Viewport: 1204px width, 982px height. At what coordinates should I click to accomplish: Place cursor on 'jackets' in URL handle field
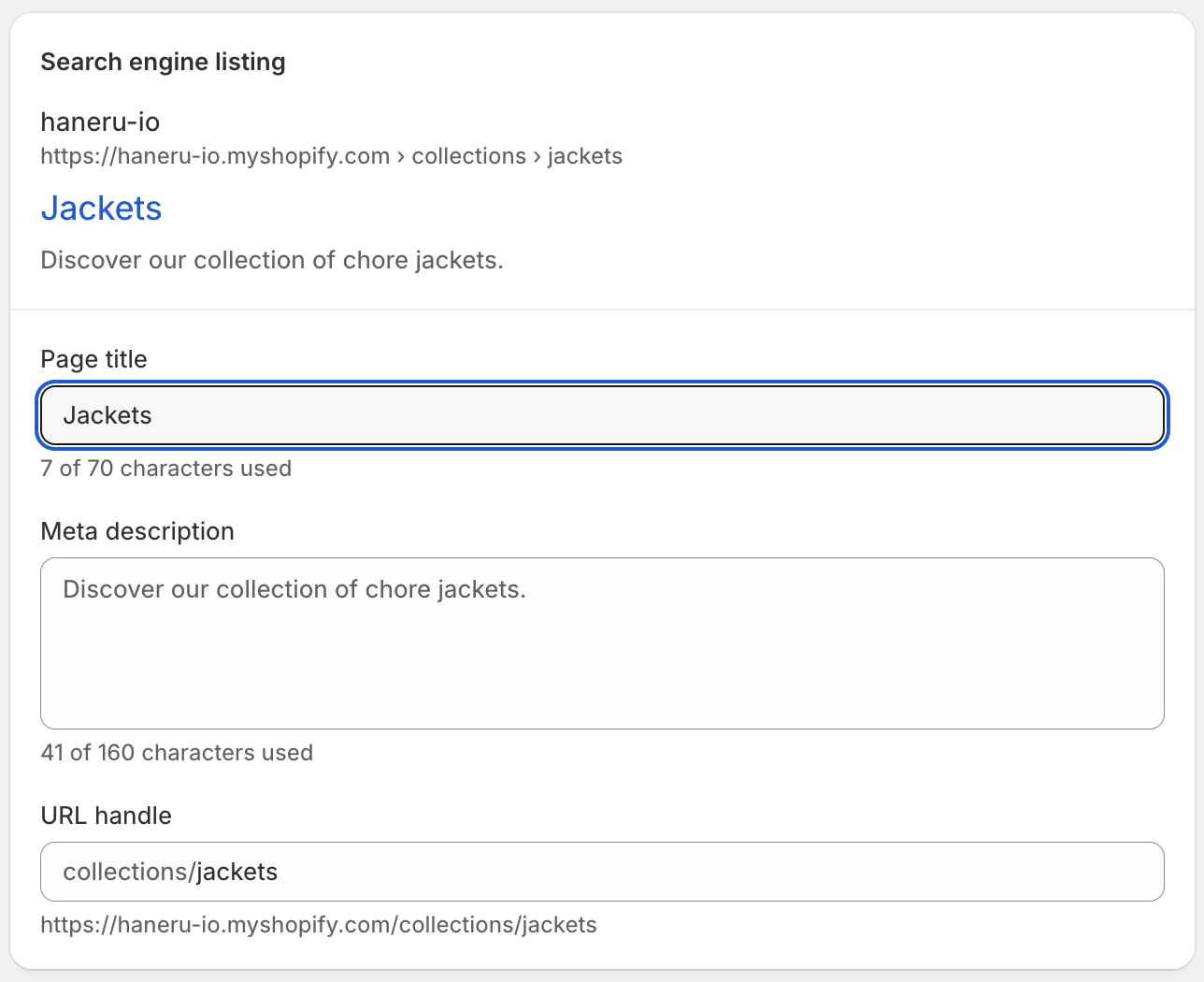[237, 872]
